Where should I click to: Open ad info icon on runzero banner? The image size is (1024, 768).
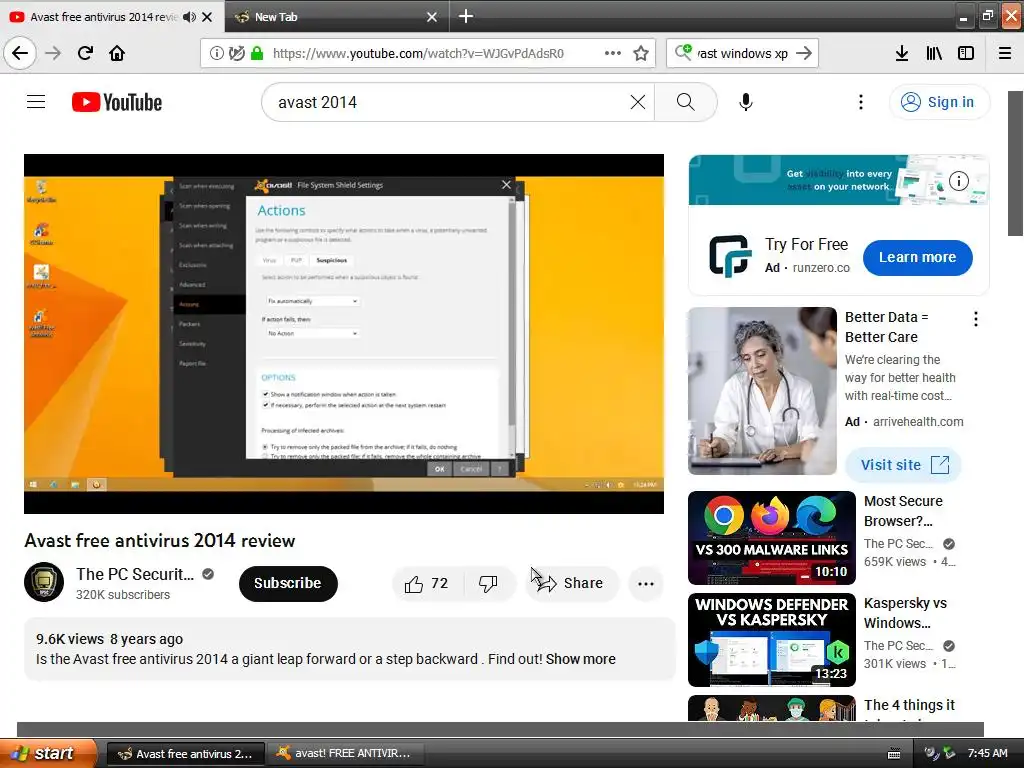click(x=959, y=181)
